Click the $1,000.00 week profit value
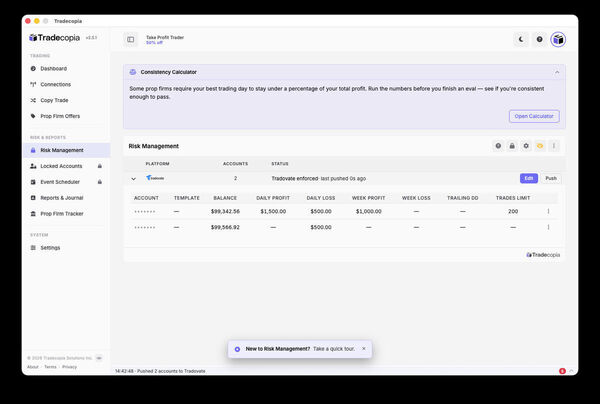The image size is (600, 404). [x=368, y=211]
